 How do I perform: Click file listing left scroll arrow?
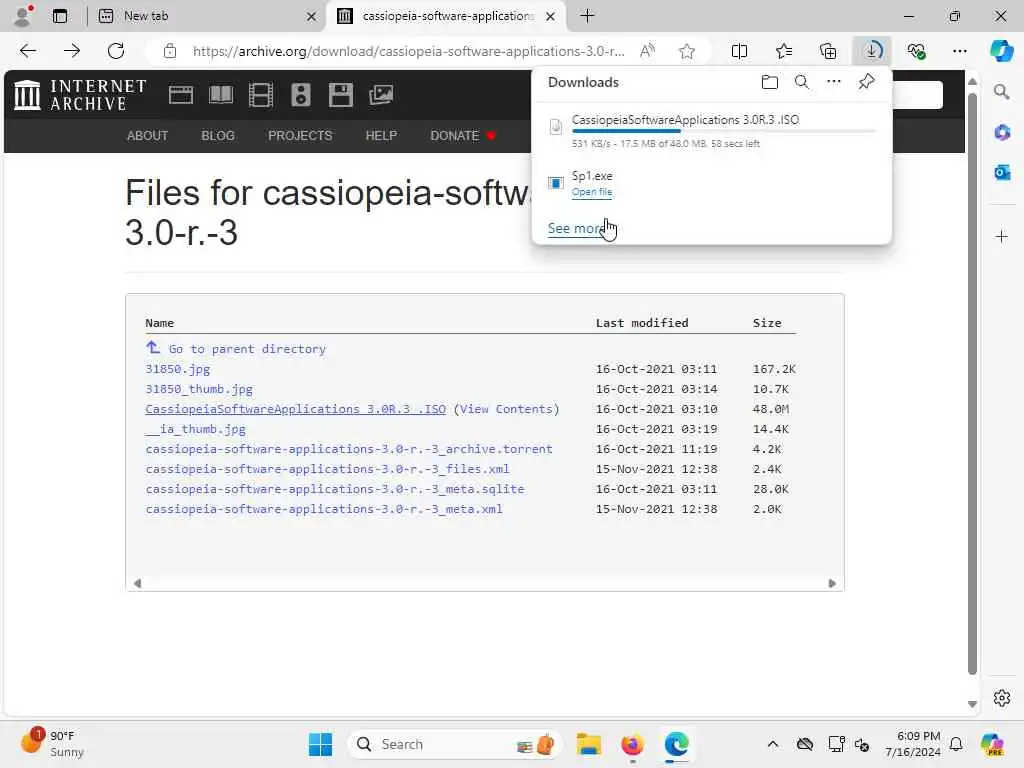click(137, 583)
